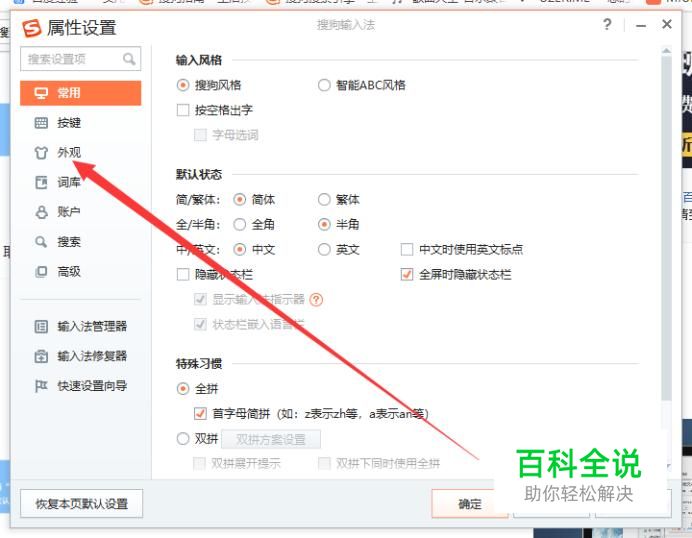The image size is (692, 538).
Task: Click the 搜索 magnifier icon in sidebar
Action: point(41,242)
